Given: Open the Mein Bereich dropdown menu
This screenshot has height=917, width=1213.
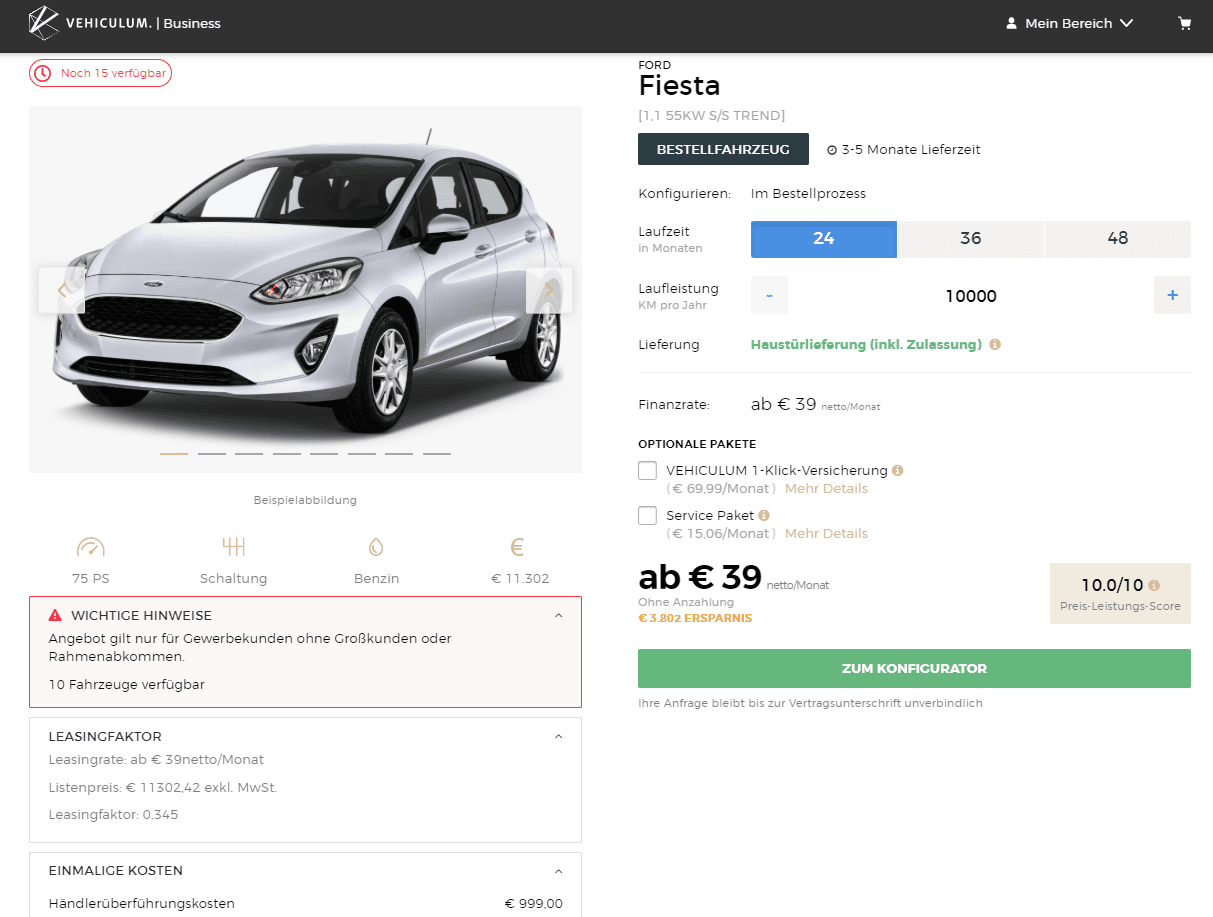Looking at the screenshot, I should [1069, 23].
